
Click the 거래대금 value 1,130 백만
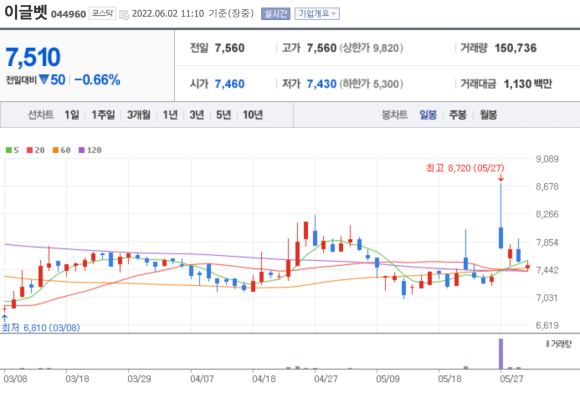click(528, 84)
